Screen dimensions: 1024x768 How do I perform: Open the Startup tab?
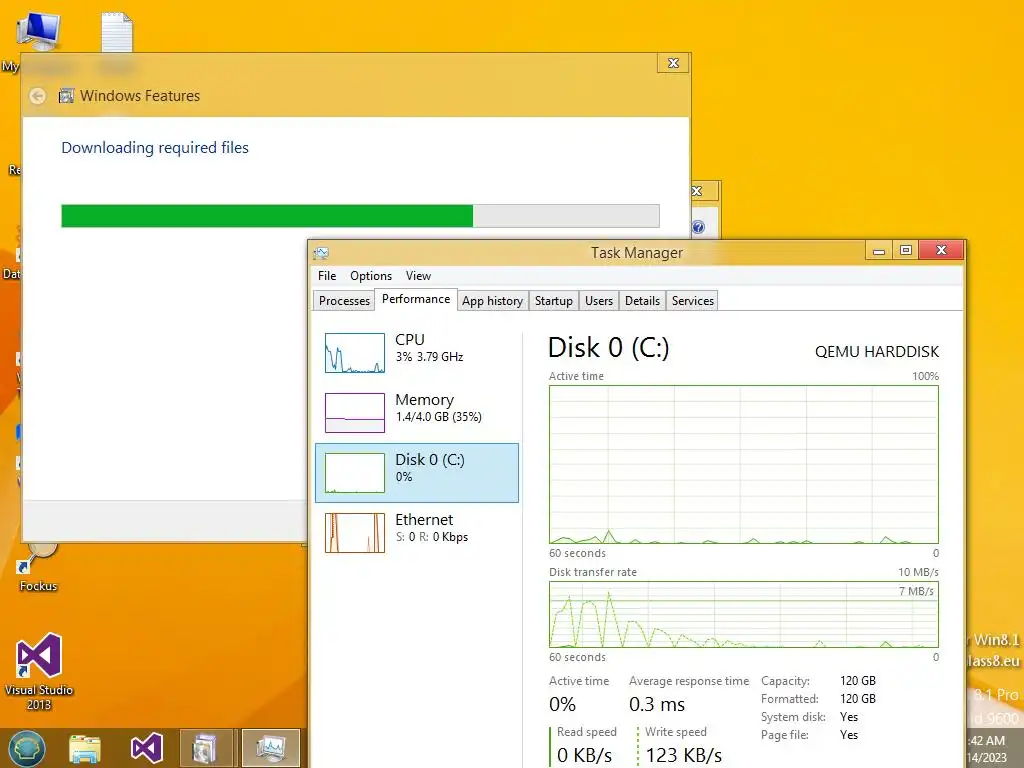pos(553,300)
